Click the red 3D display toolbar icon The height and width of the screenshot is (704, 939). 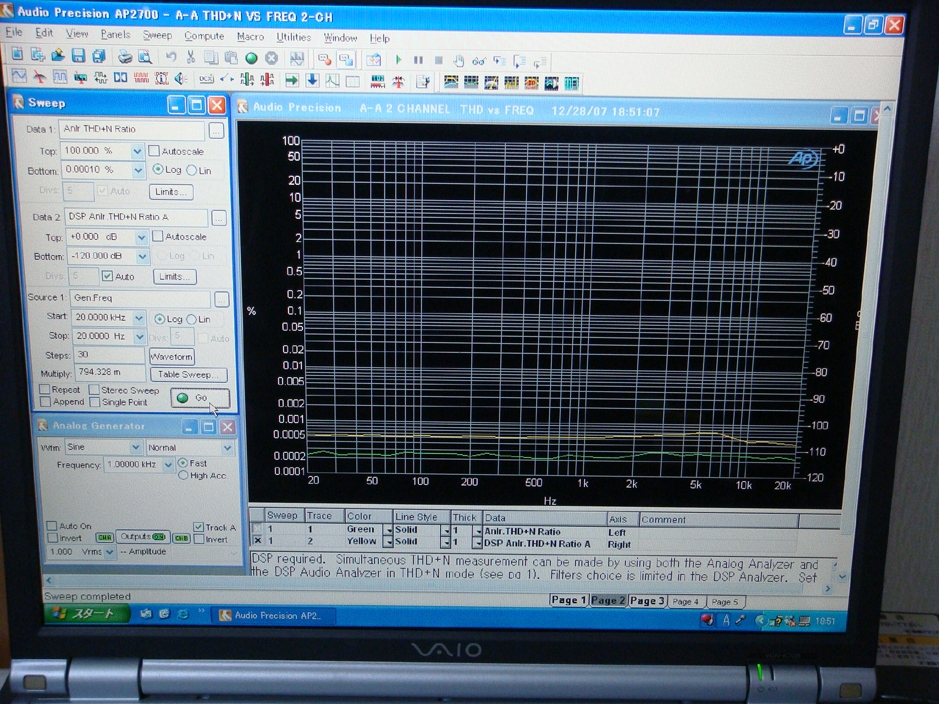[x=531, y=83]
